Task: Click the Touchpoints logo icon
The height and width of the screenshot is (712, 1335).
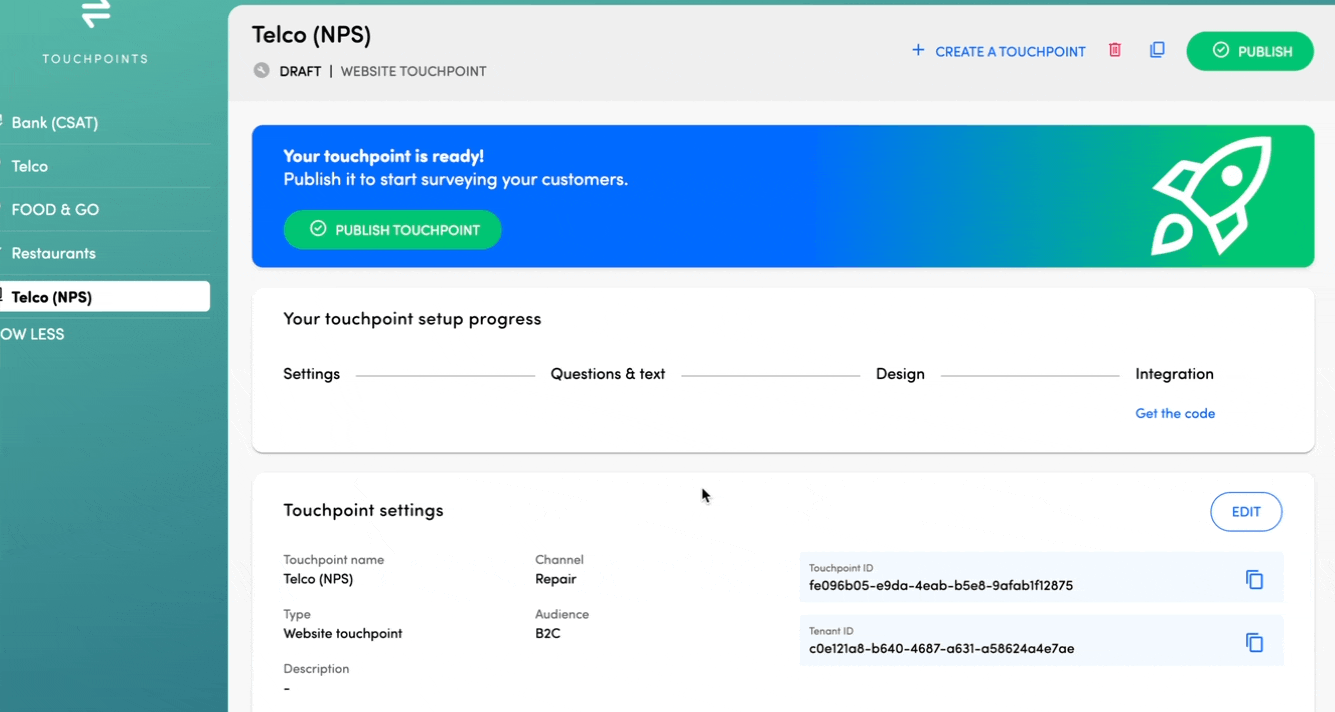Action: click(x=96, y=14)
